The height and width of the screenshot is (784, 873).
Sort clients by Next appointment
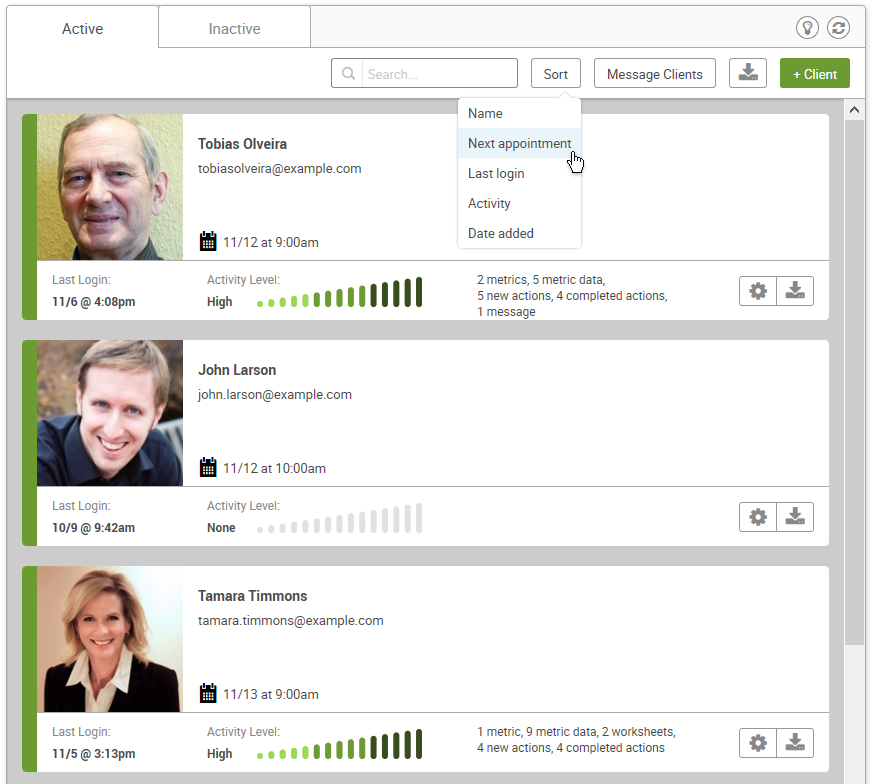(519, 143)
